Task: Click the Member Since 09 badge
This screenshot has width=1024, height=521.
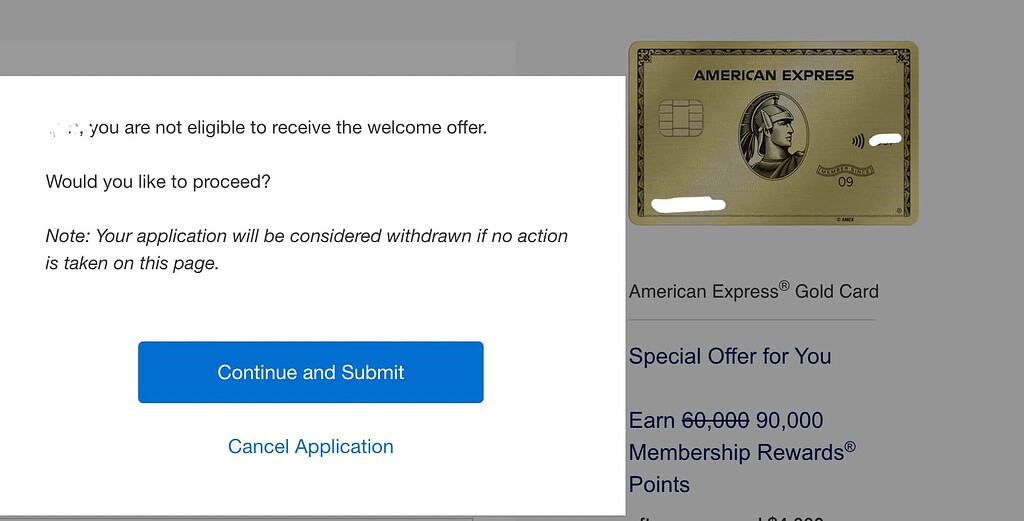Action: tap(845, 176)
